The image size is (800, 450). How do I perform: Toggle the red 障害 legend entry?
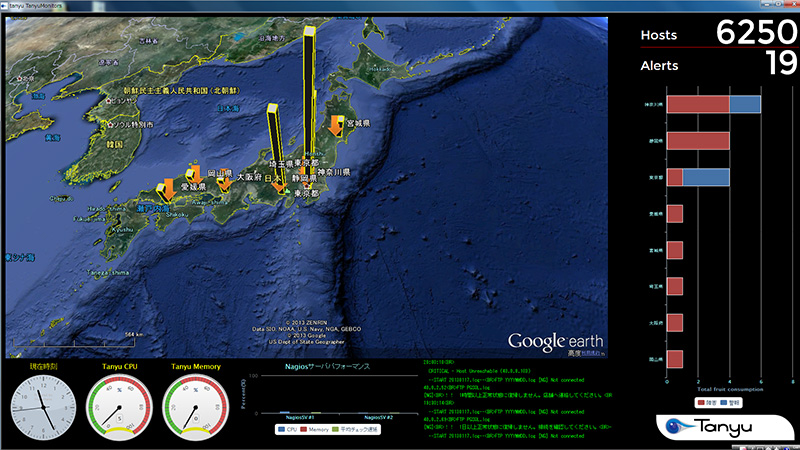tap(707, 403)
